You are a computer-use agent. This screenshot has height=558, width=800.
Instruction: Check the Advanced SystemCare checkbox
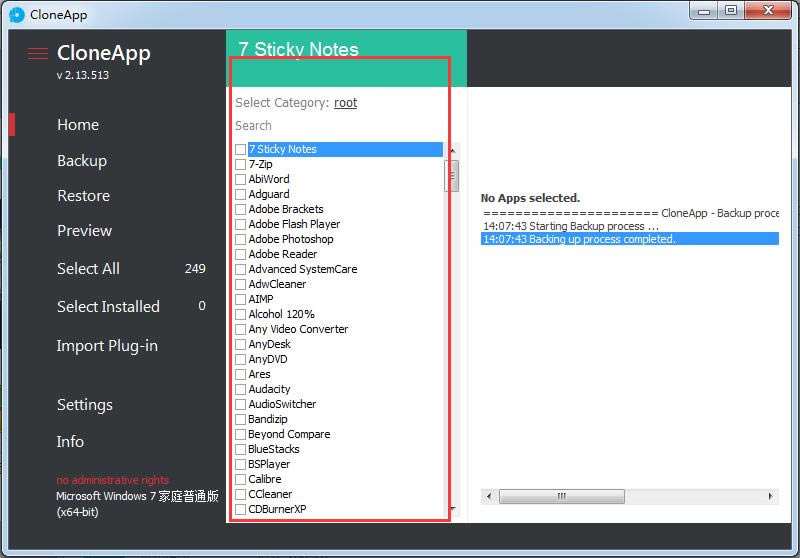click(240, 269)
